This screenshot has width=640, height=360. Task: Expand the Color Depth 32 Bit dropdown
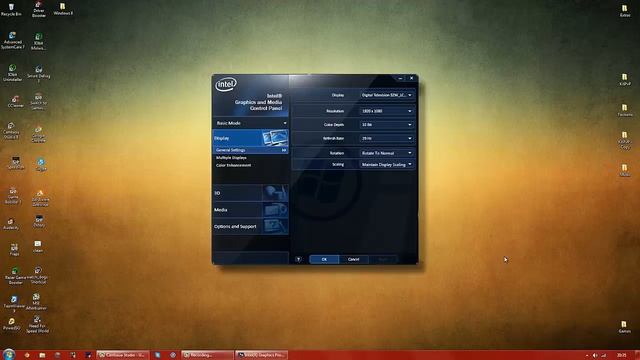[387, 124]
